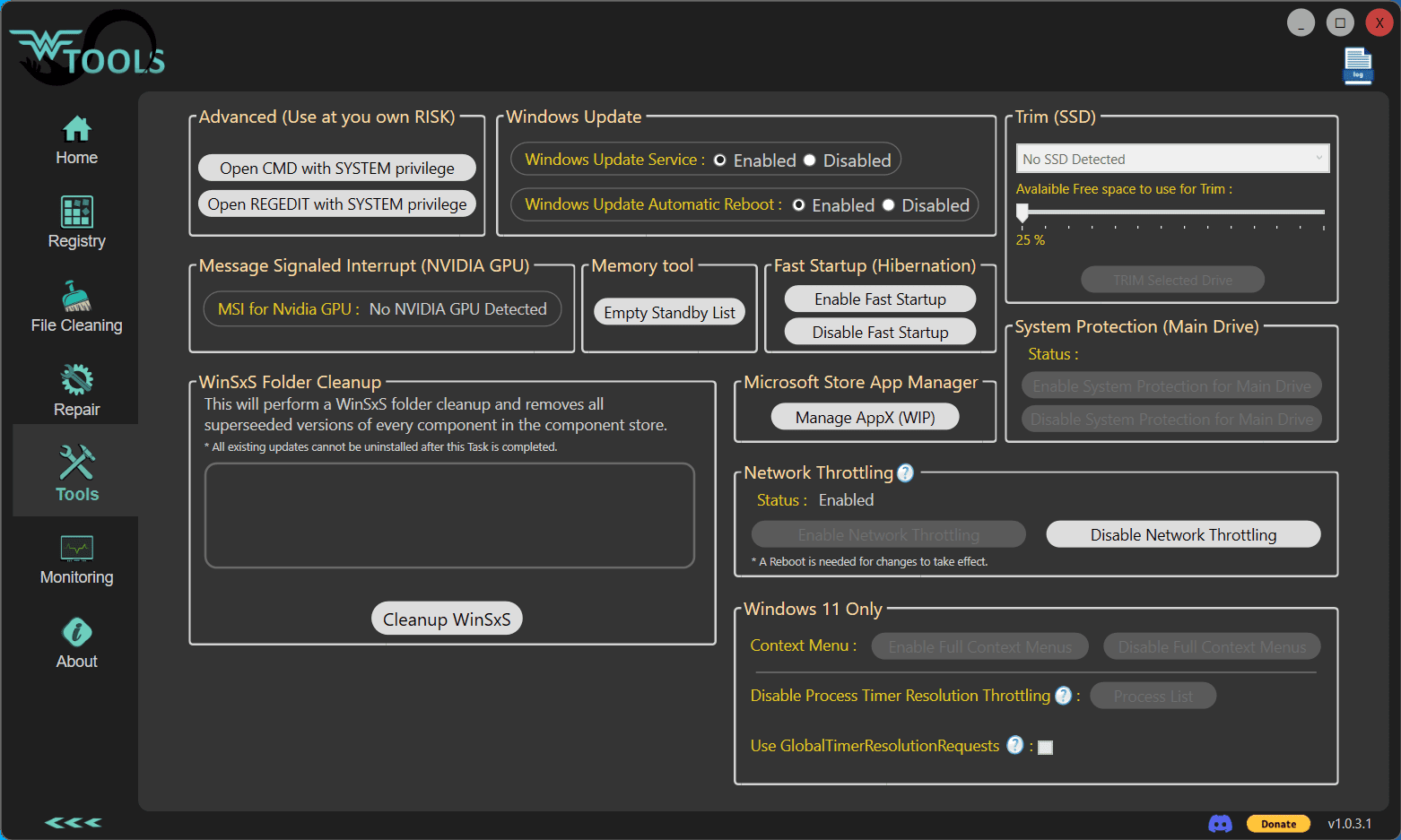Close the WTools window
The height and width of the screenshot is (840, 1401).
tap(1379, 22)
